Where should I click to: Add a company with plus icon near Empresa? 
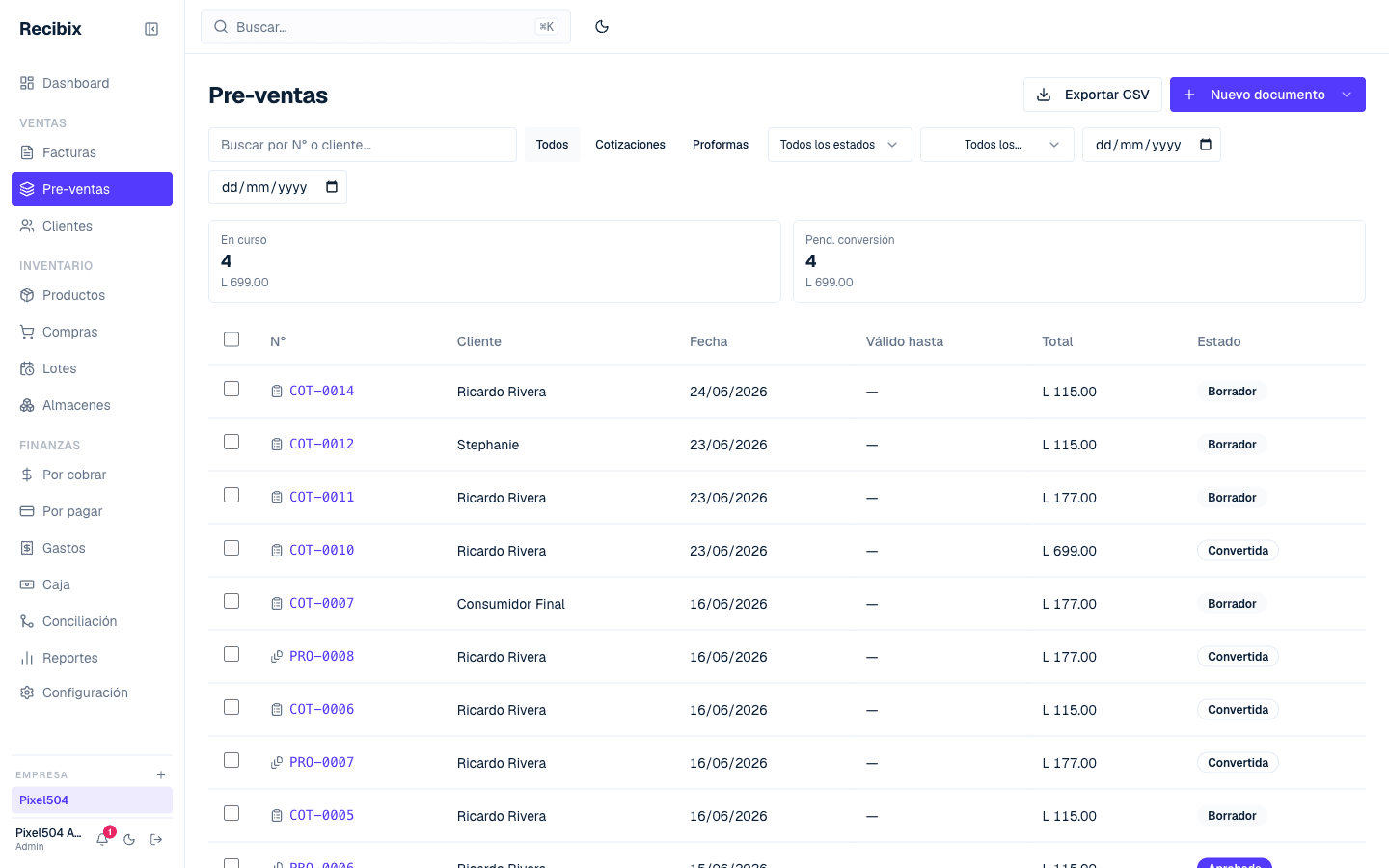click(161, 774)
